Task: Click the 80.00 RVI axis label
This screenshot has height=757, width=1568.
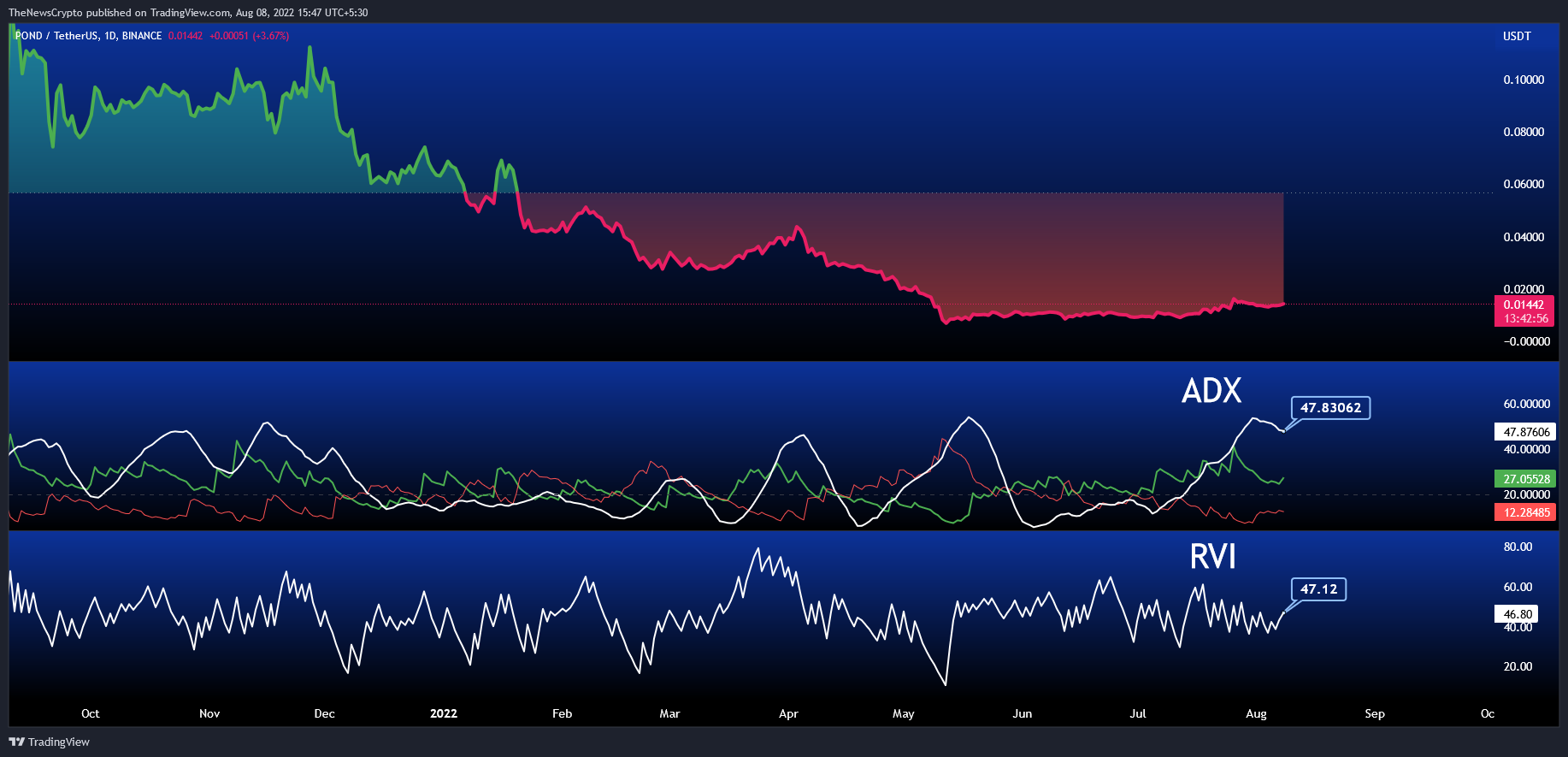Action: 1518,547
